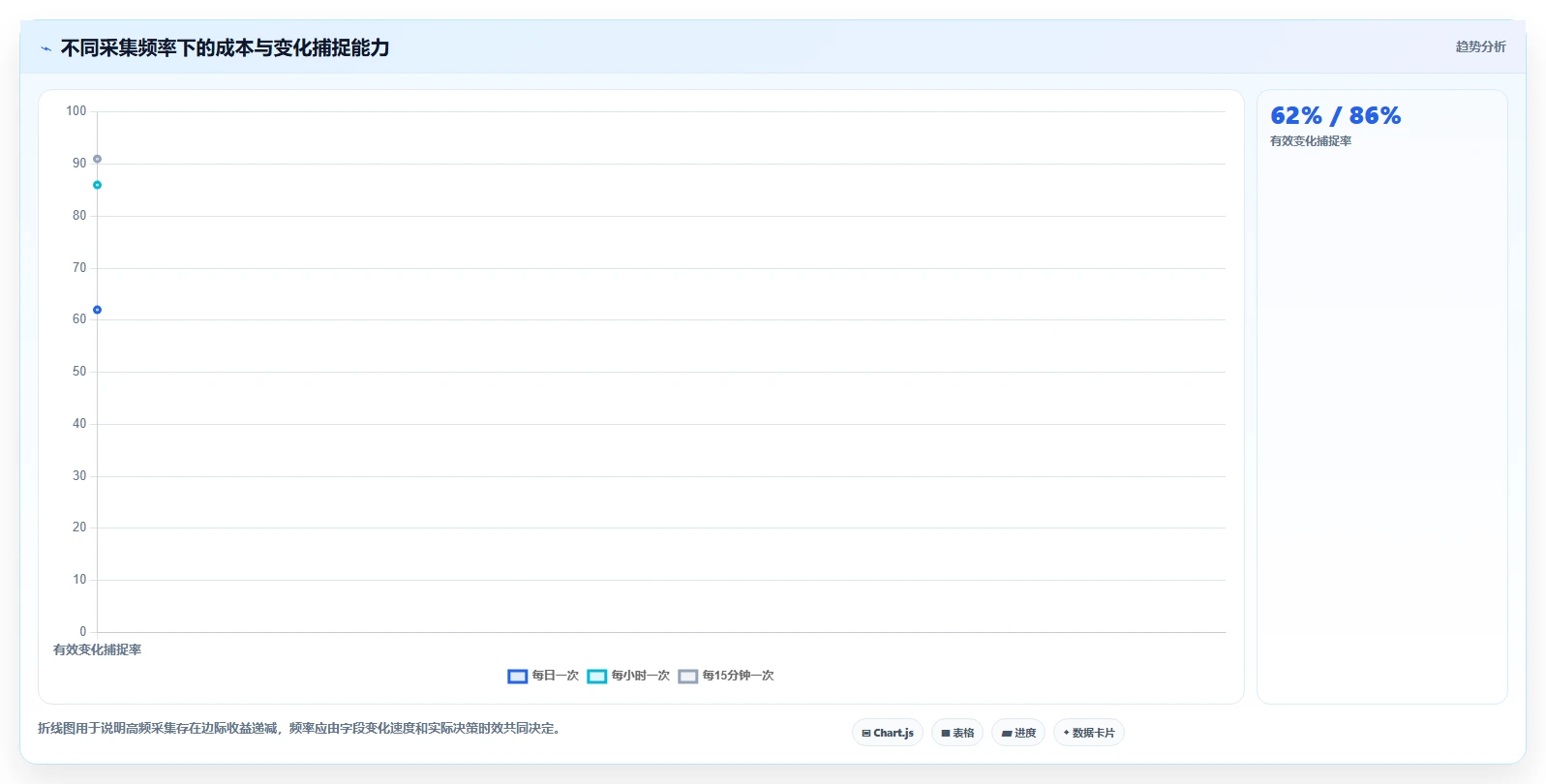This screenshot has width=1546, height=784.
Task: Click the chart title 不同采集频率下的成本与变化捕捉能力
Action: tap(225, 48)
